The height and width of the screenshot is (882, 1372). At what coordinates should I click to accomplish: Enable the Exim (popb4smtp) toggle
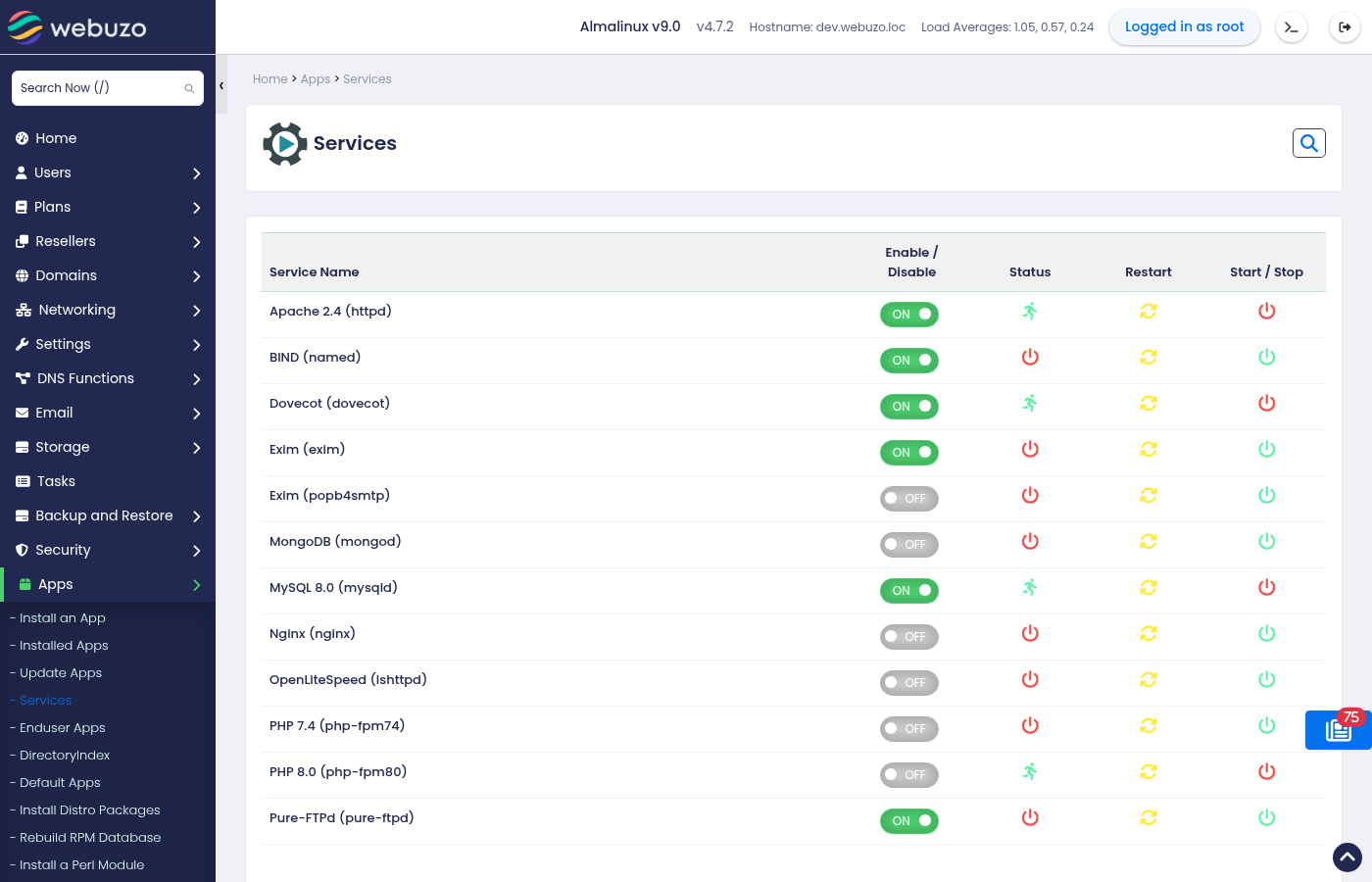[909, 499]
